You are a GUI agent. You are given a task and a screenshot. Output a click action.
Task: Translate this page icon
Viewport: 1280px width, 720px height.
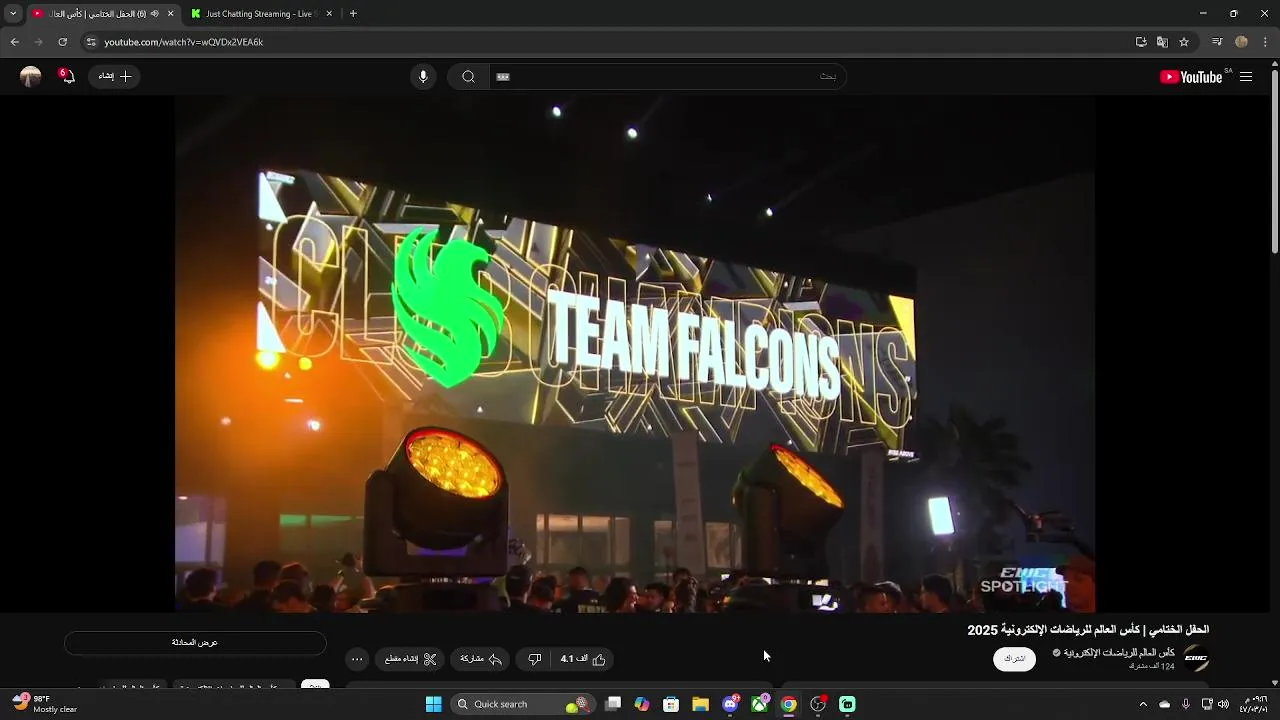pyautogui.click(x=1162, y=42)
